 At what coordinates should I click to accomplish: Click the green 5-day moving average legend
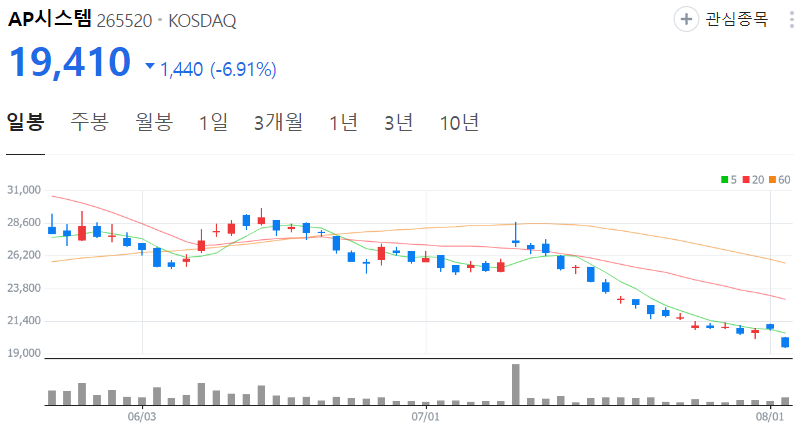pyautogui.click(x=729, y=180)
